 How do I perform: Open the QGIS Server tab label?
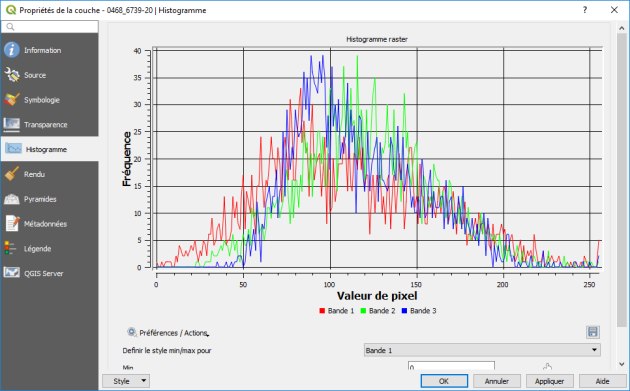43,274
